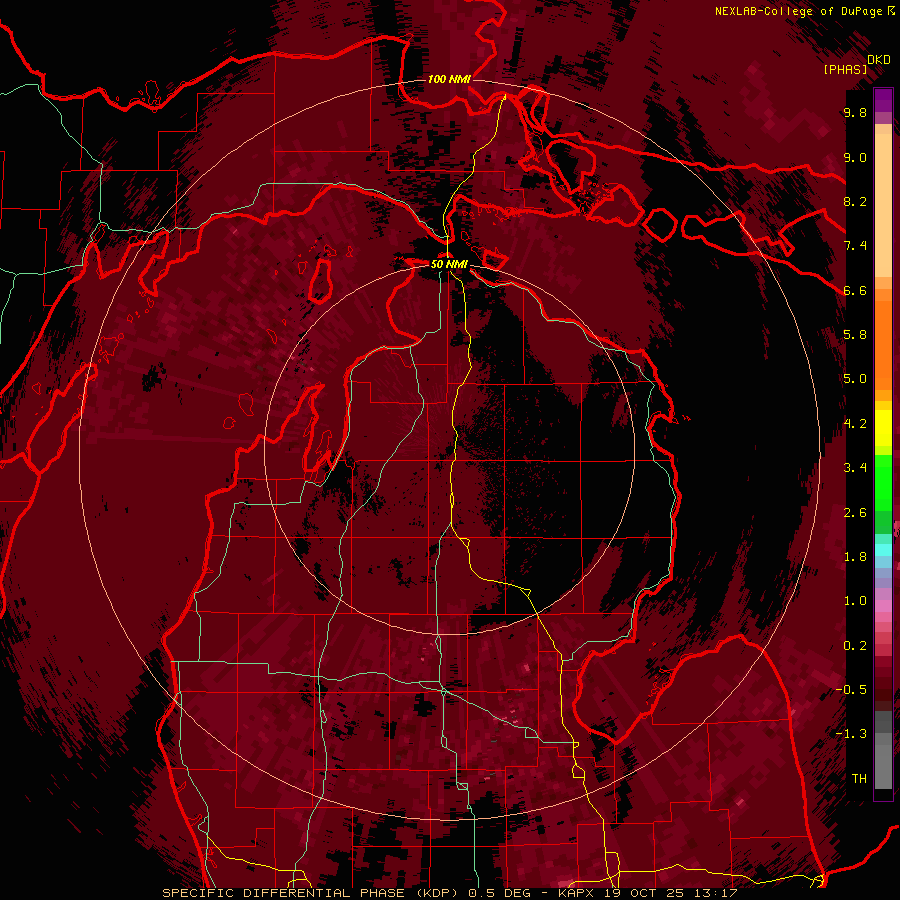Screen dimensions: 900x900
Task: Click the "TH" threshold label
Action: click(859, 779)
